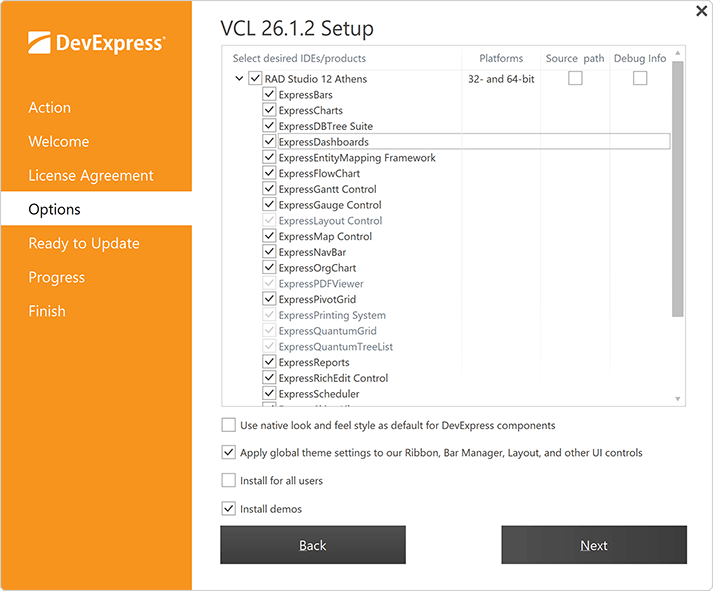
Task: Click the product list scrollbar thumb
Action: [x=678, y=188]
